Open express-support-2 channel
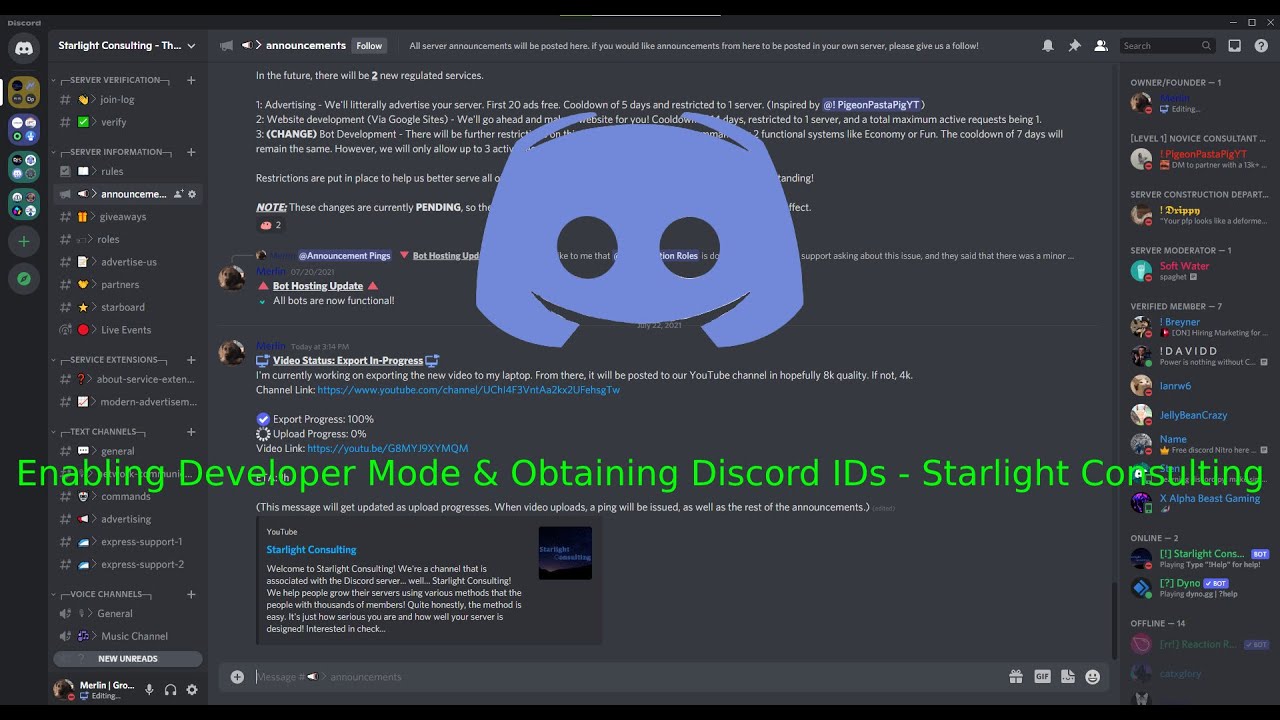This screenshot has height=720, width=1280. click(128, 565)
